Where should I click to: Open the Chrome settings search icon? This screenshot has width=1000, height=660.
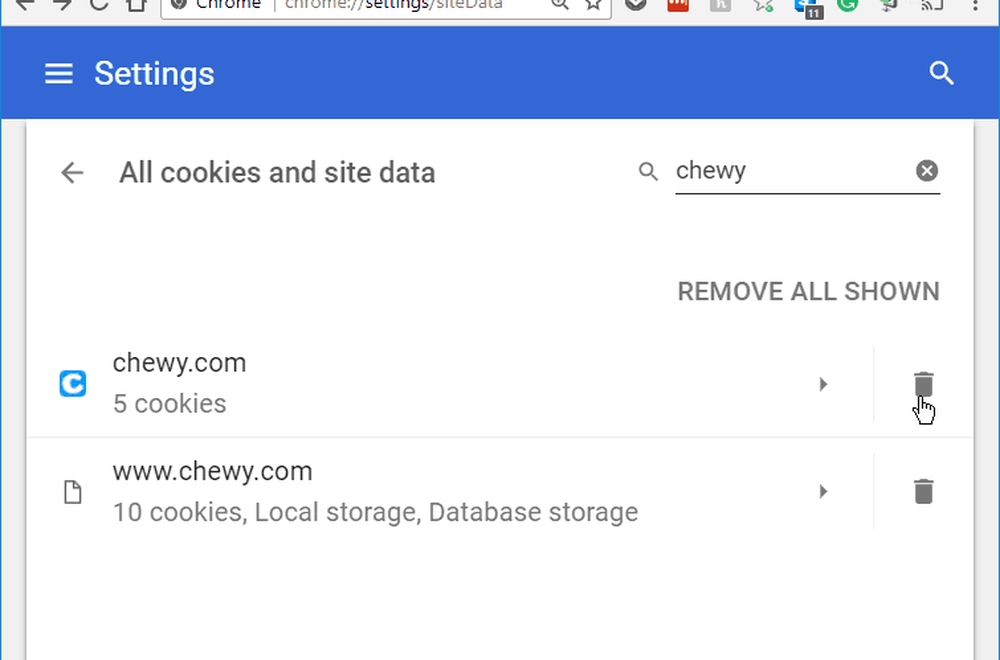(941, 73)
